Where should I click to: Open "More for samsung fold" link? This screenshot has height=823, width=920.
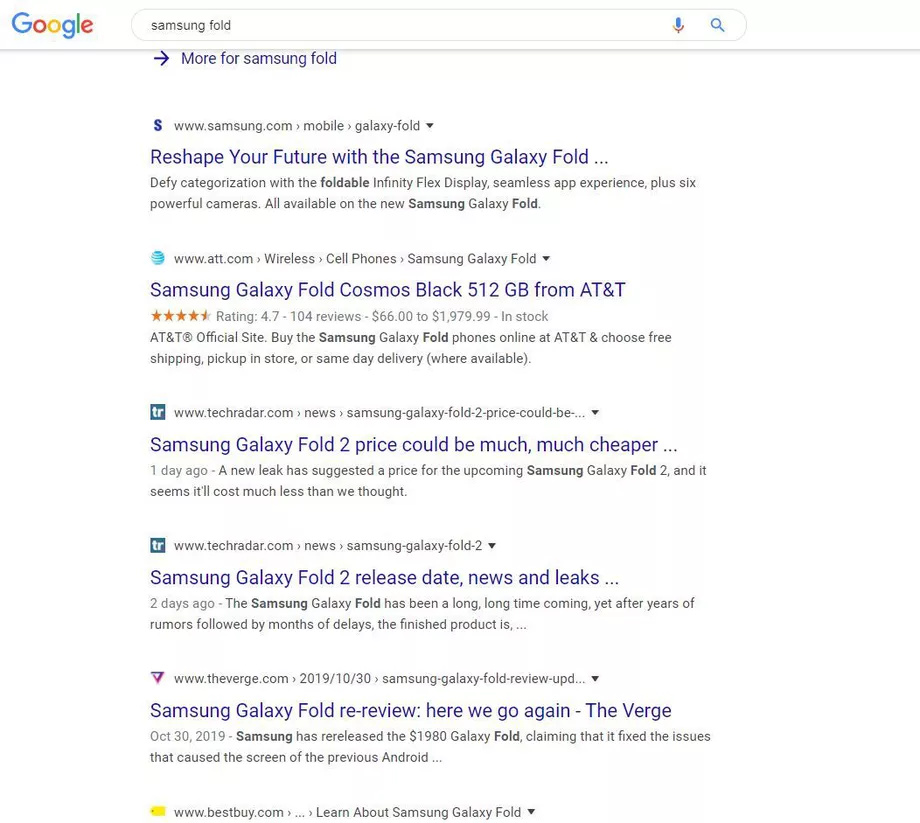258,59
